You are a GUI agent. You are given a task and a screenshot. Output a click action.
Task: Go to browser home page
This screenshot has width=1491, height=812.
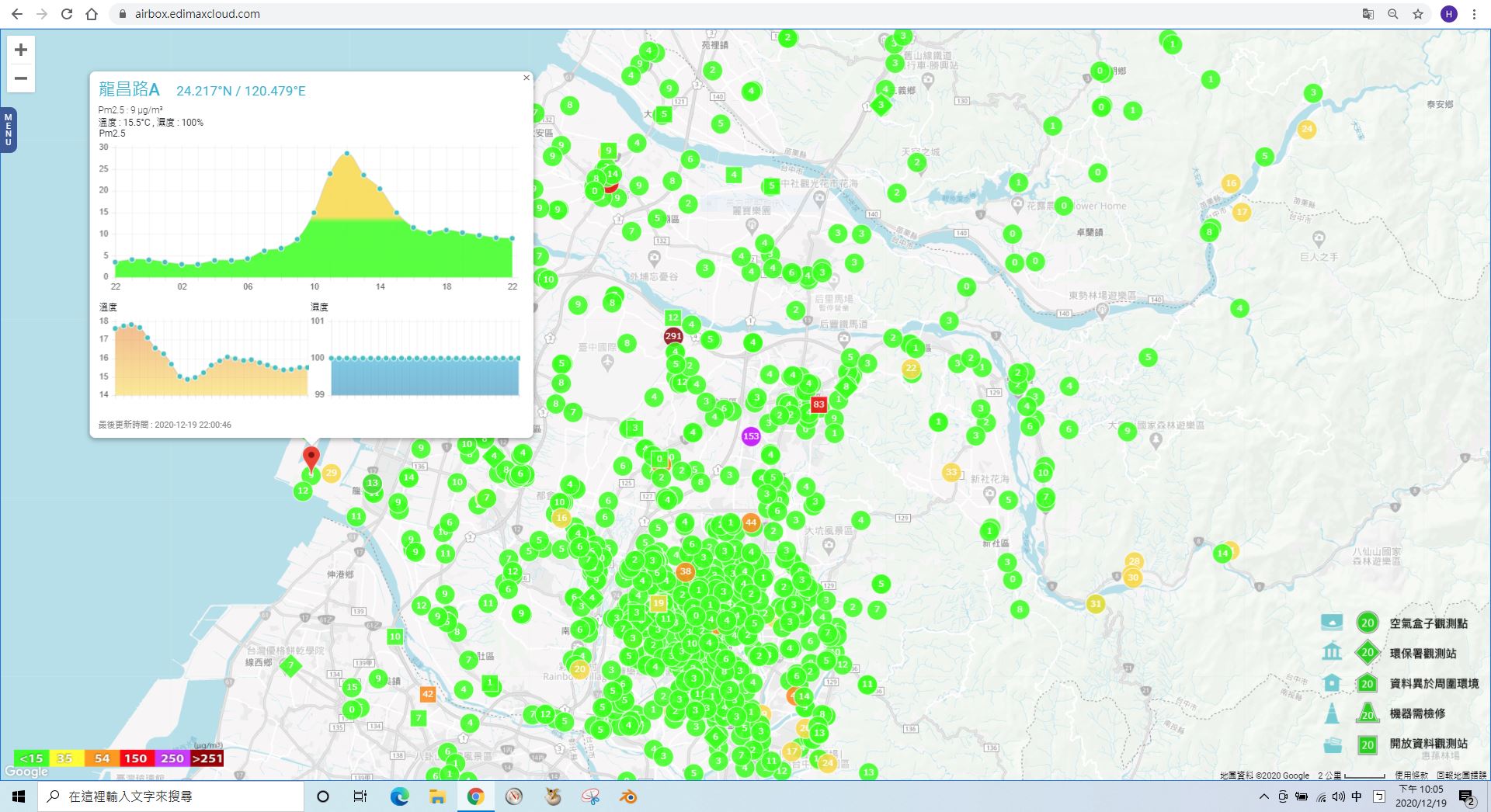click(x=92, y=14)
